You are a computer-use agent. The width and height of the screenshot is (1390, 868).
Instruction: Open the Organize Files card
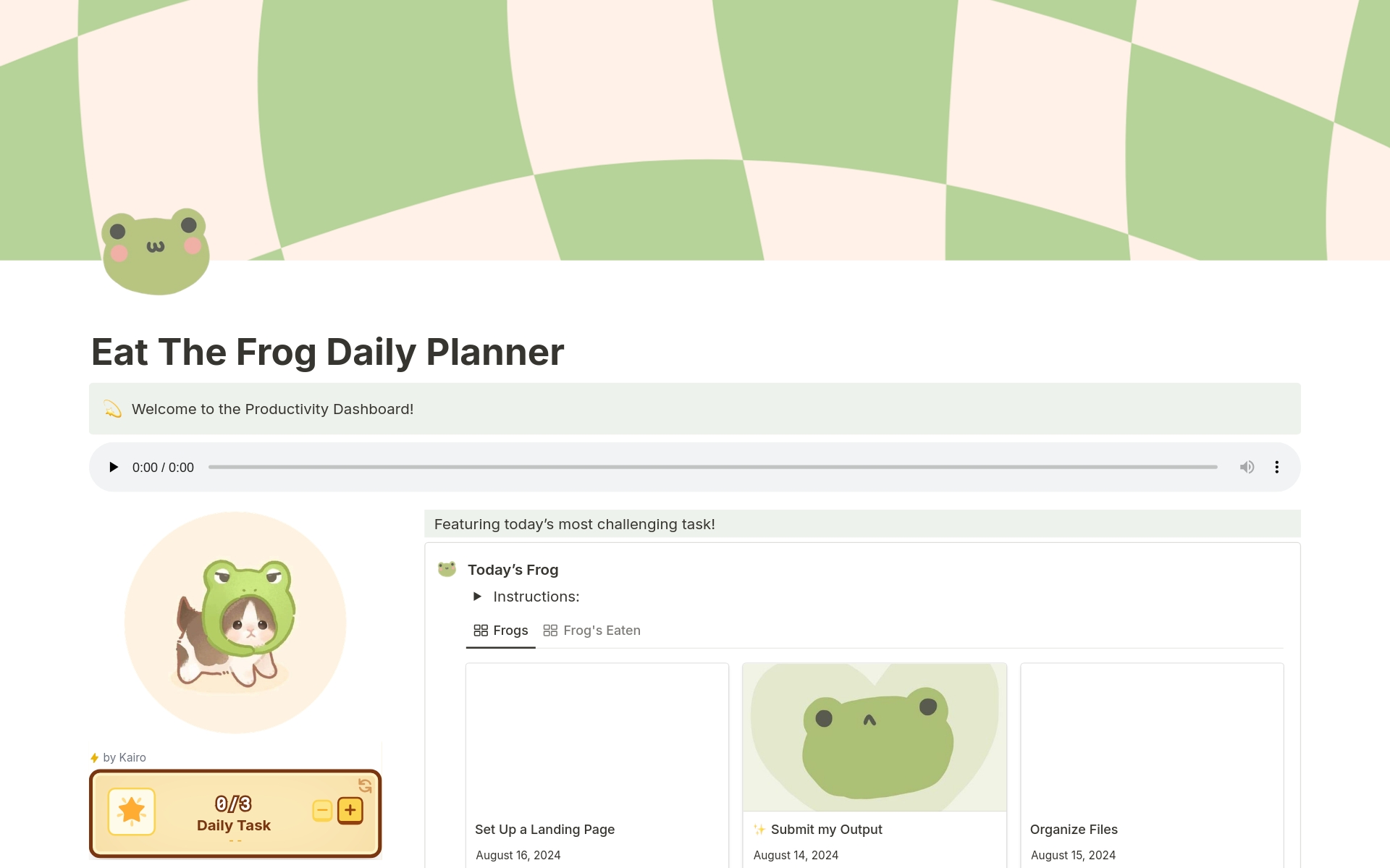1074,829
